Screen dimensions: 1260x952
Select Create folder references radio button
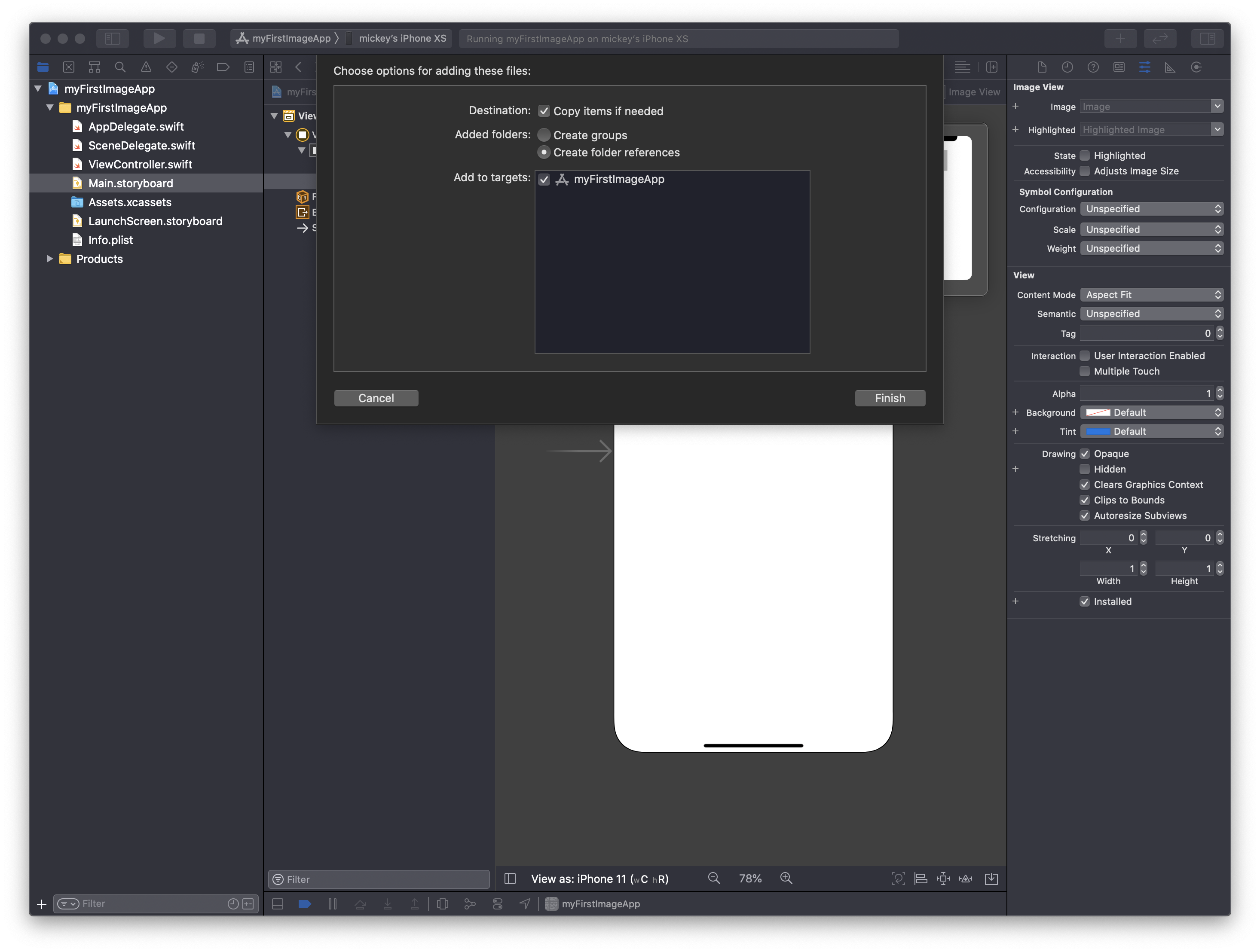tap(544, 152)
